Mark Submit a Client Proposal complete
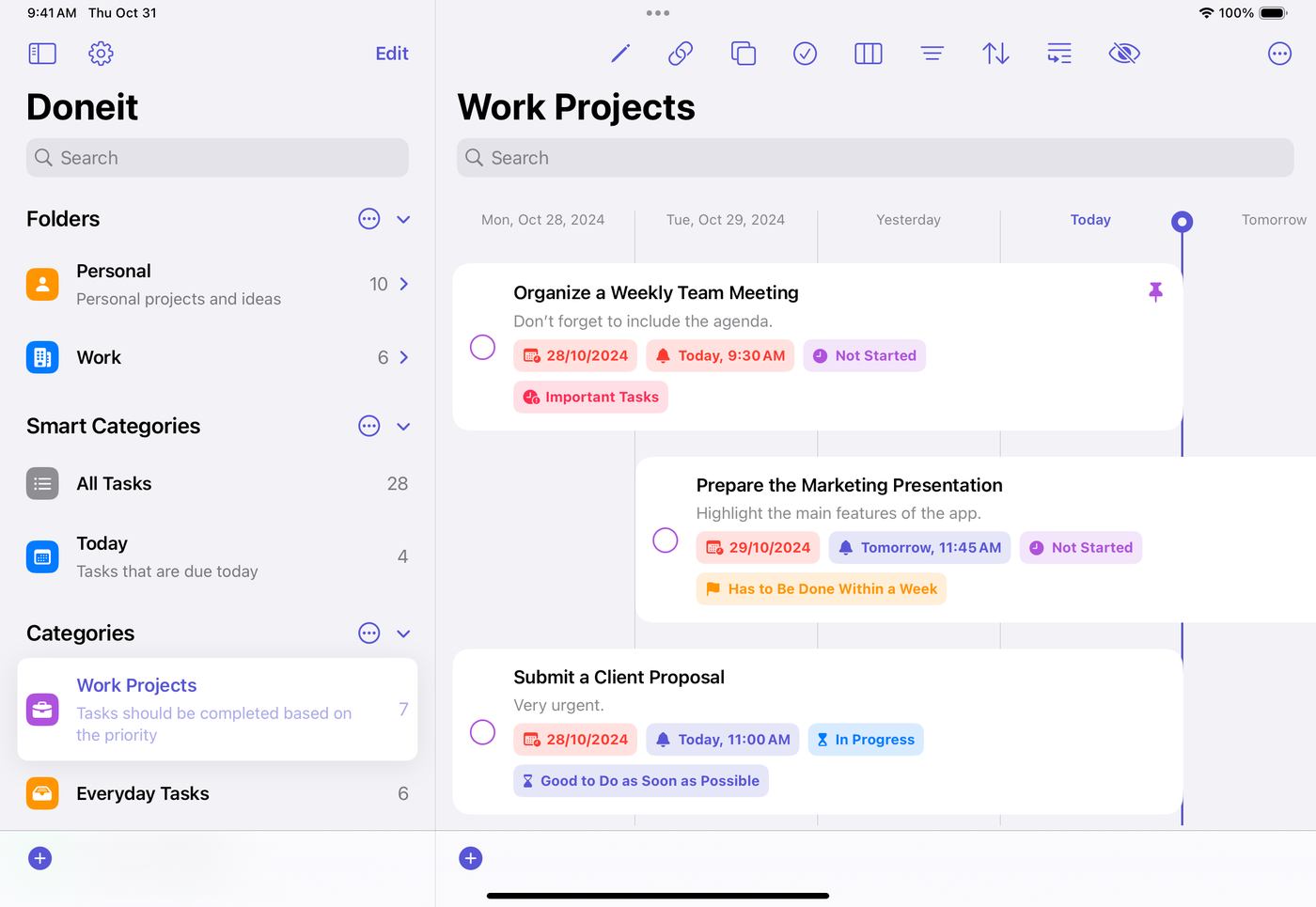The height and width of the screenshot is (907, 1316). [482, 732]
